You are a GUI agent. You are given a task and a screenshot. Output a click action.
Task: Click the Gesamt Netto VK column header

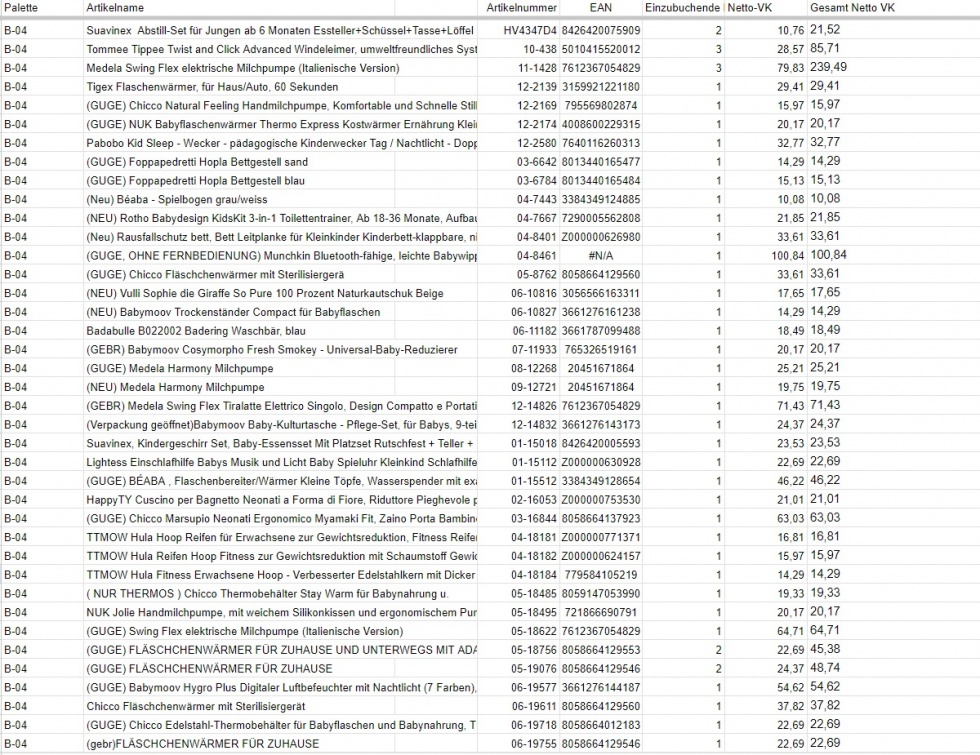pos(852,8)
